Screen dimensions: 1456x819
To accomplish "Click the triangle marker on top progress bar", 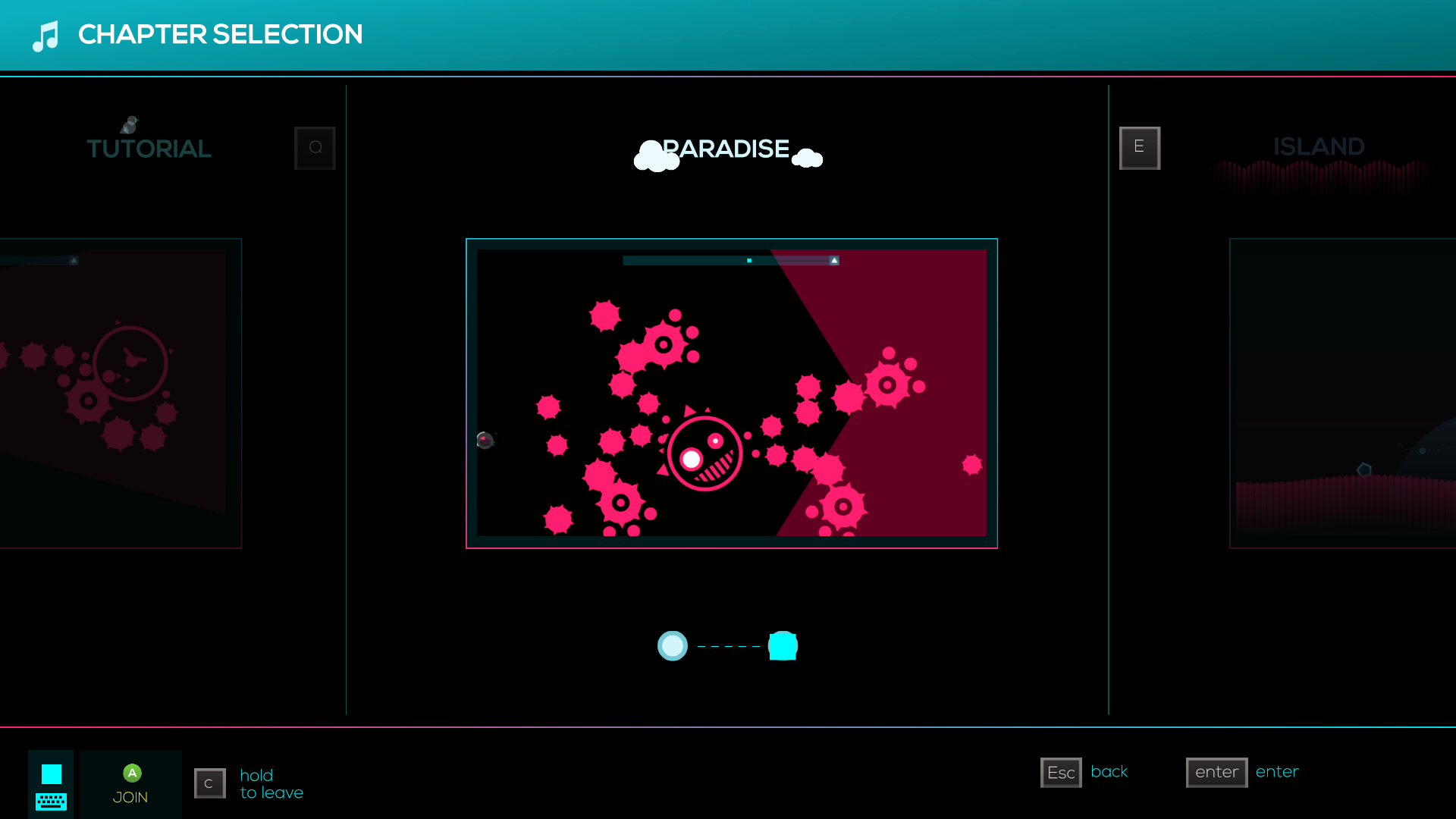I will 833,261.
